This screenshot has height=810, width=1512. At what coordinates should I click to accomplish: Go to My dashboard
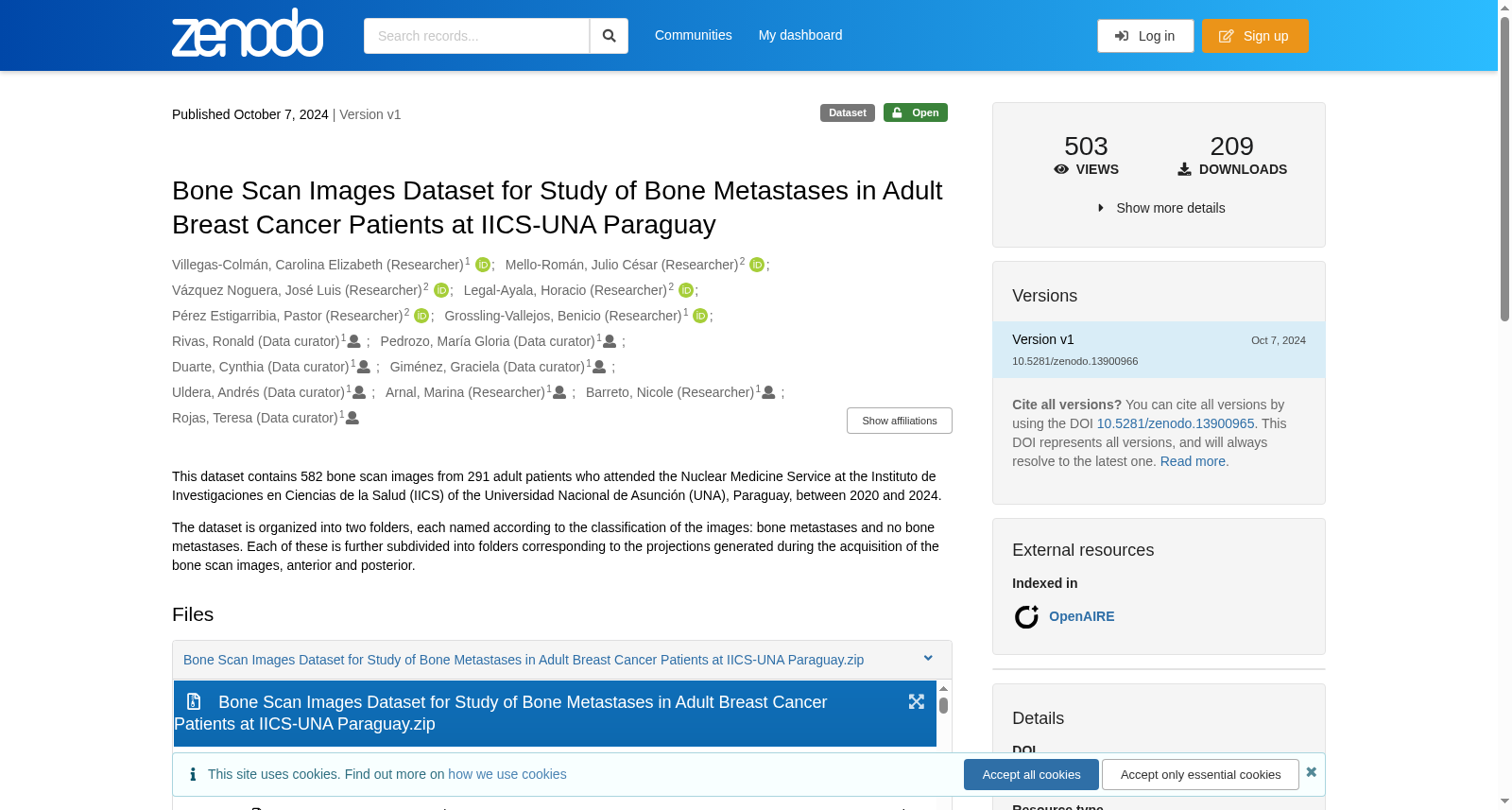[800, 35]
